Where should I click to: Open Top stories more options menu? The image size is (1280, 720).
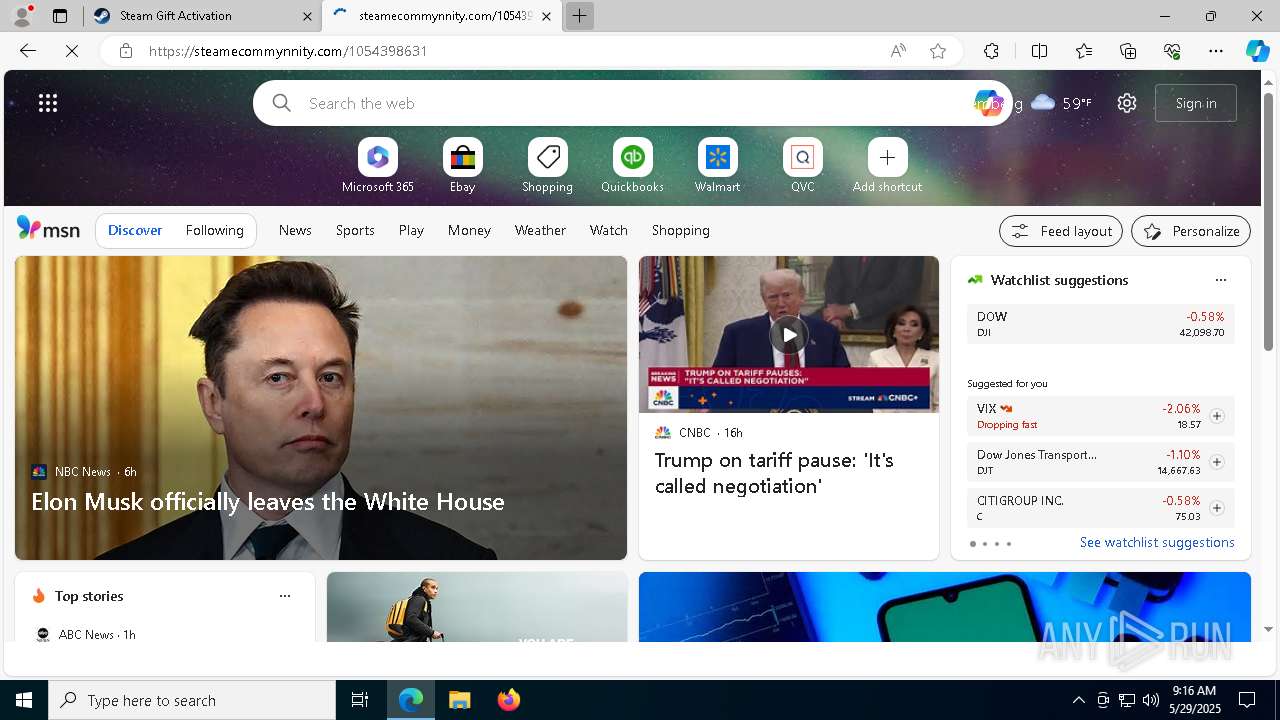[285, 596]
